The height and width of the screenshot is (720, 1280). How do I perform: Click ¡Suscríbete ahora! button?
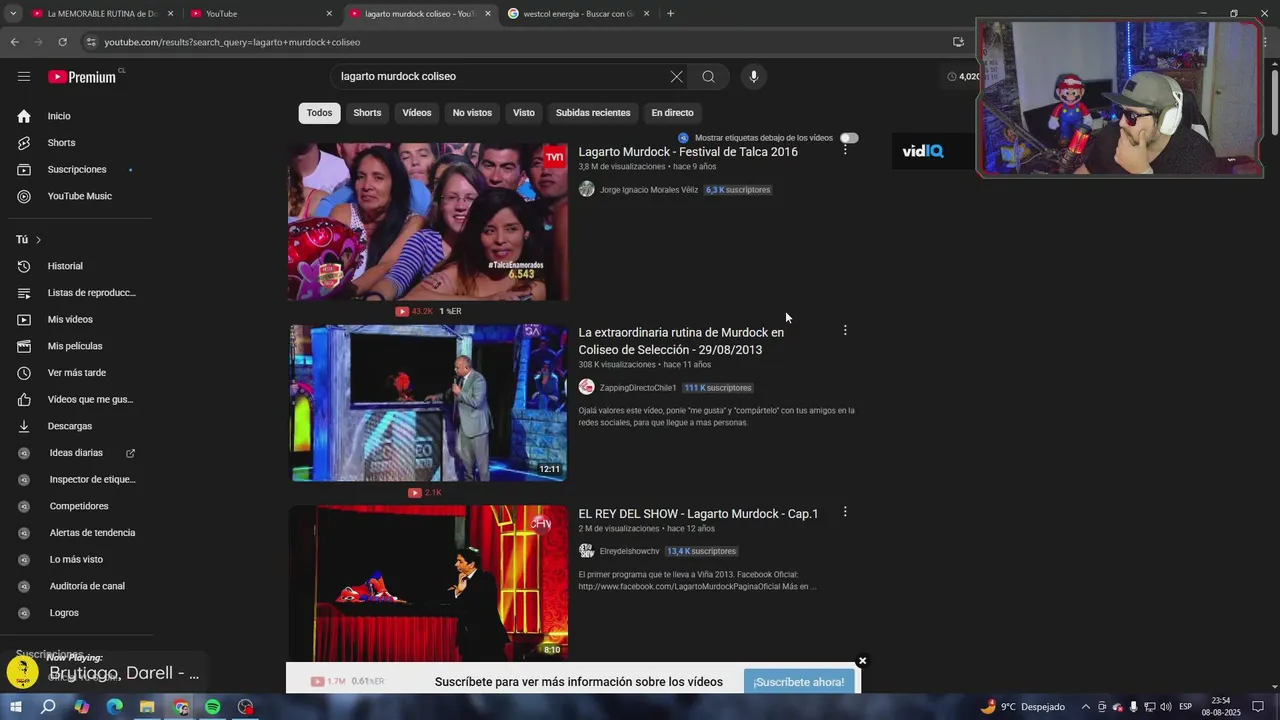(799, 682)
